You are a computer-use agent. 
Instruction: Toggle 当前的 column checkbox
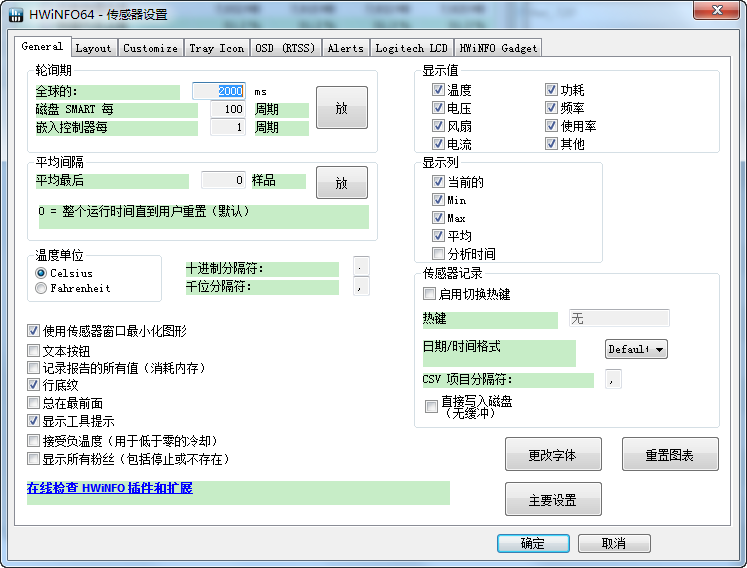coord(438,182)
